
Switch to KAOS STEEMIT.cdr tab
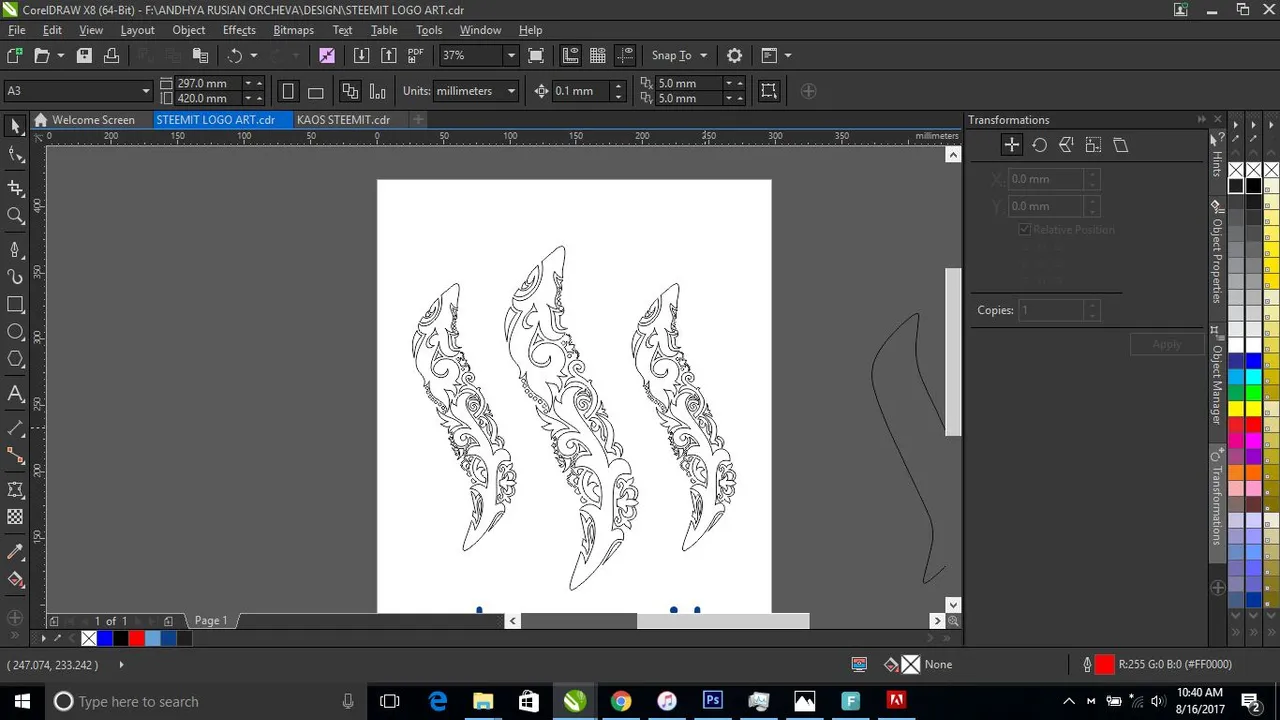pos(343,120)
